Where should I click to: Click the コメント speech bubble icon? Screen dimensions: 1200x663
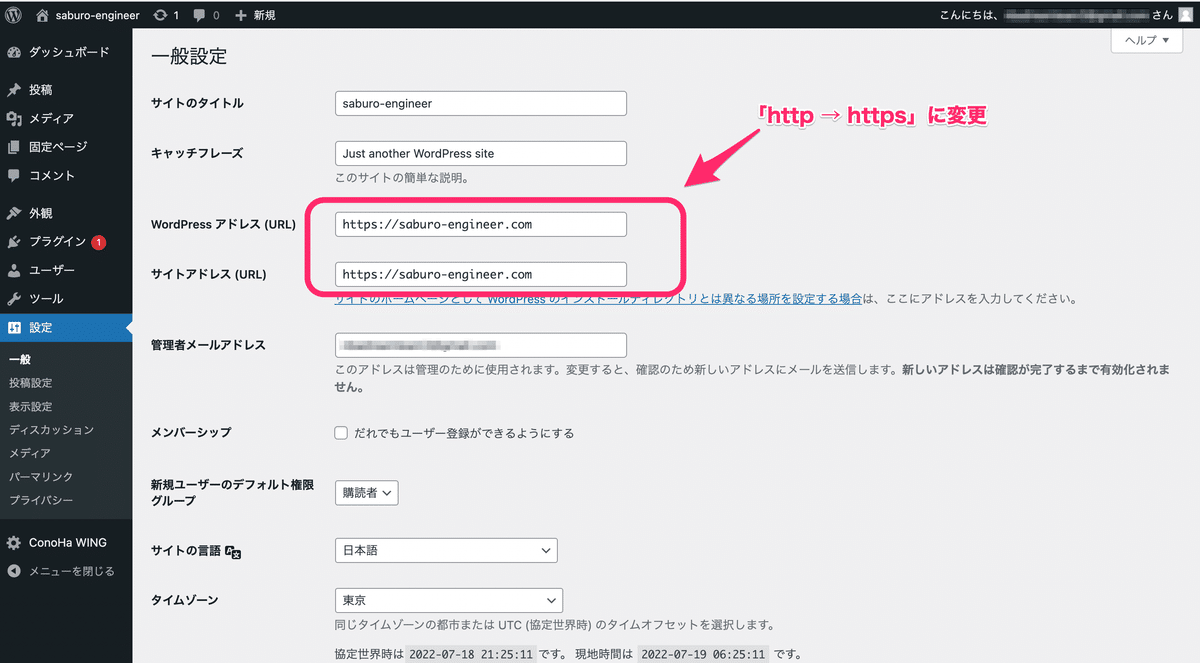(14, 175)
